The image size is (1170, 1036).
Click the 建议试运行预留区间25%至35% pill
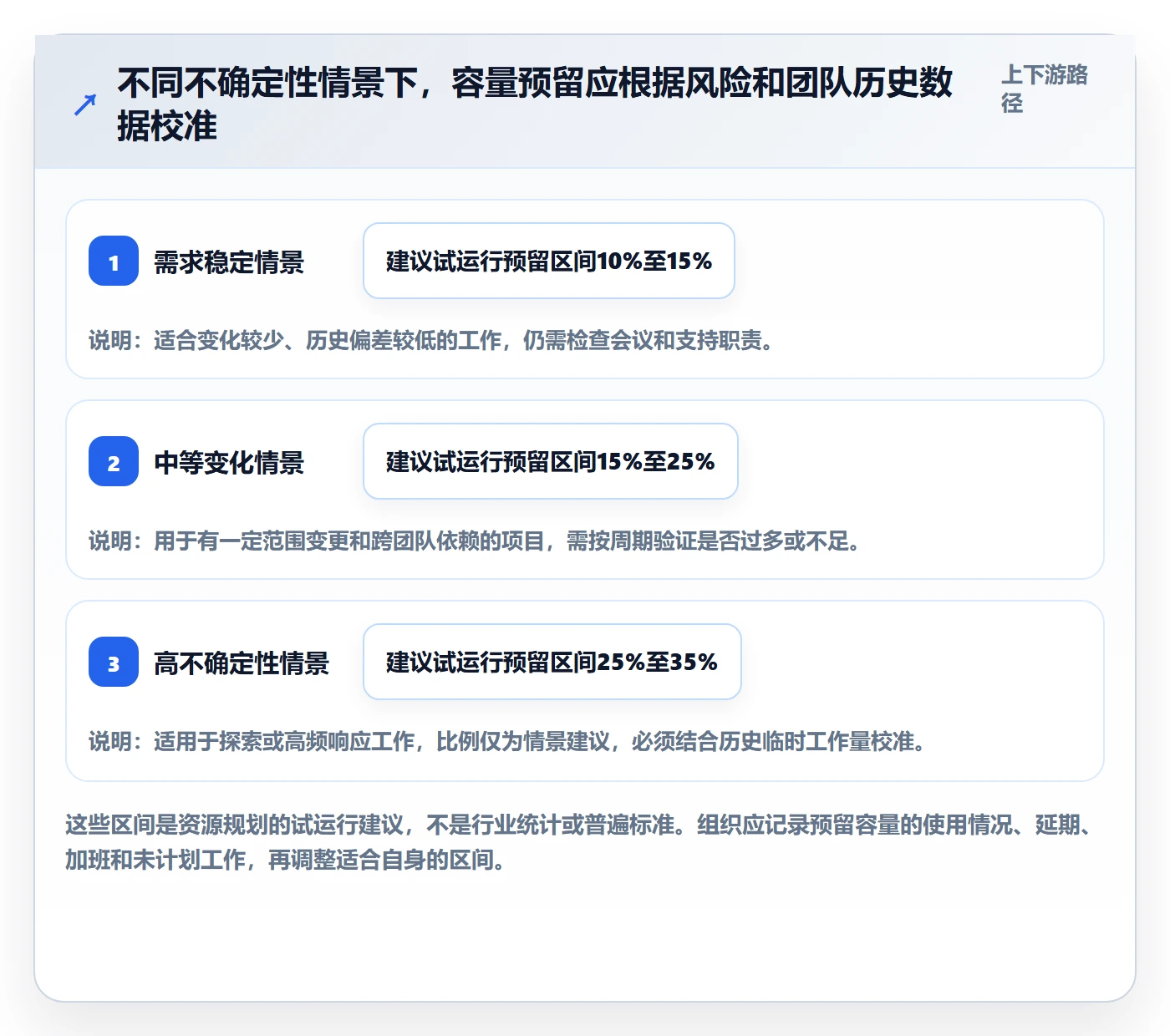(552, 662)
